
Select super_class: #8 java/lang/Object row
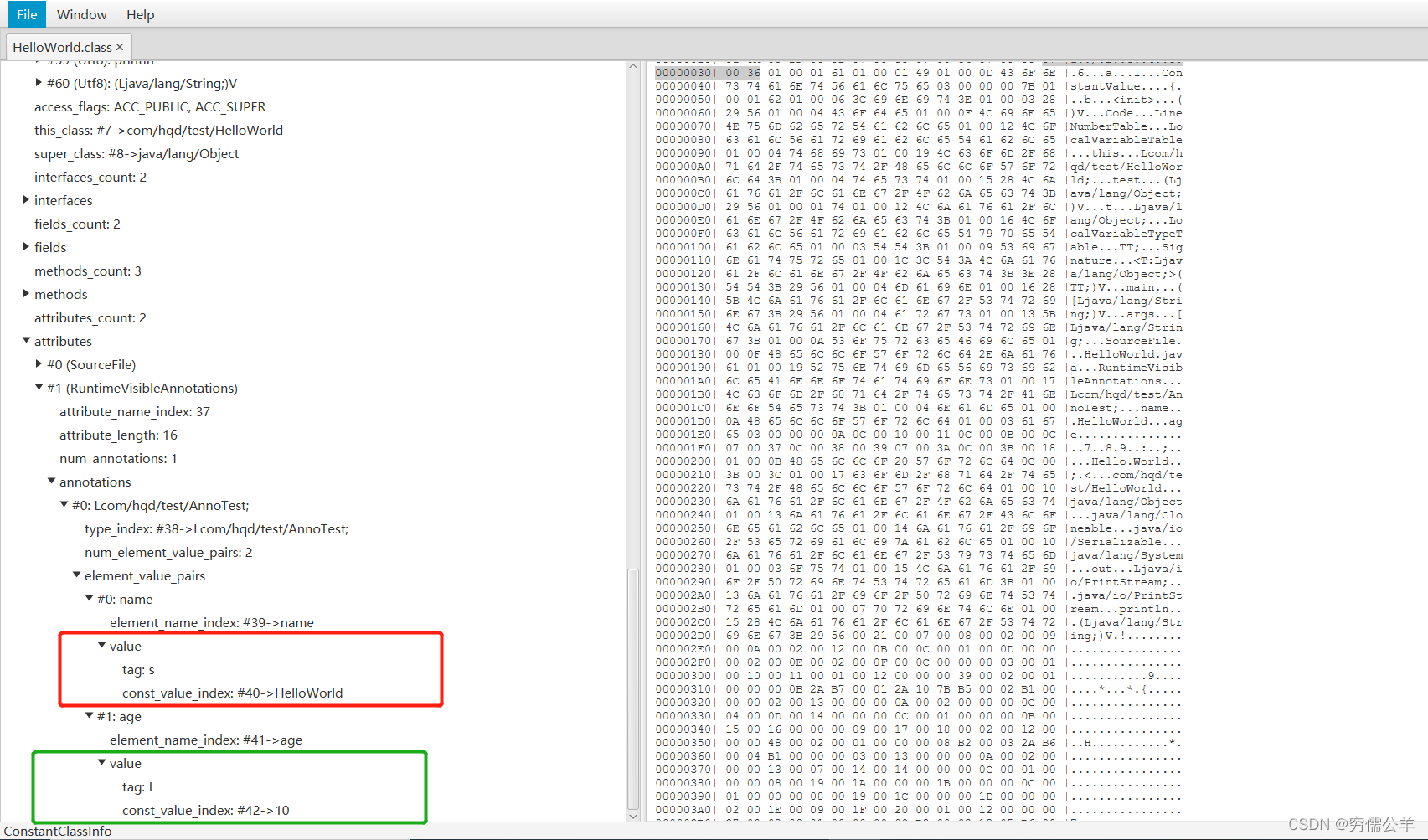[137, 153]
